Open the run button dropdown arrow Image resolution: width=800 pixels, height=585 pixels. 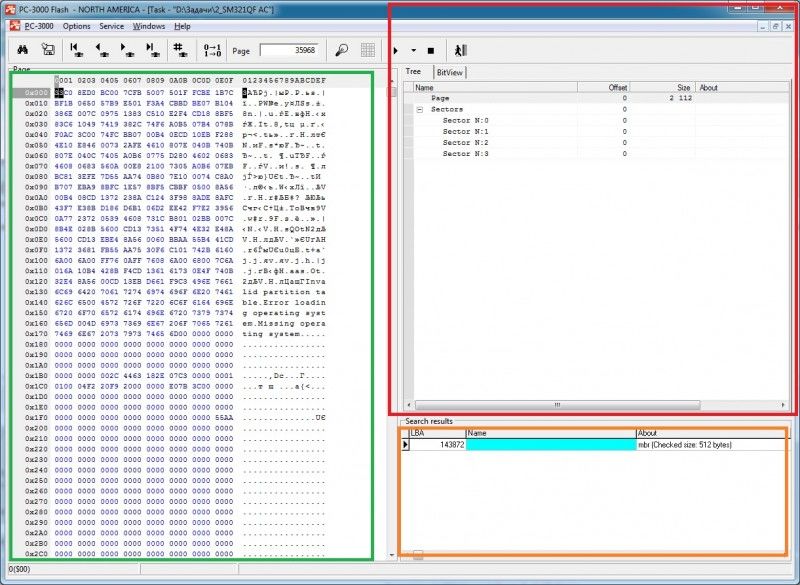(x=413, y=50)
